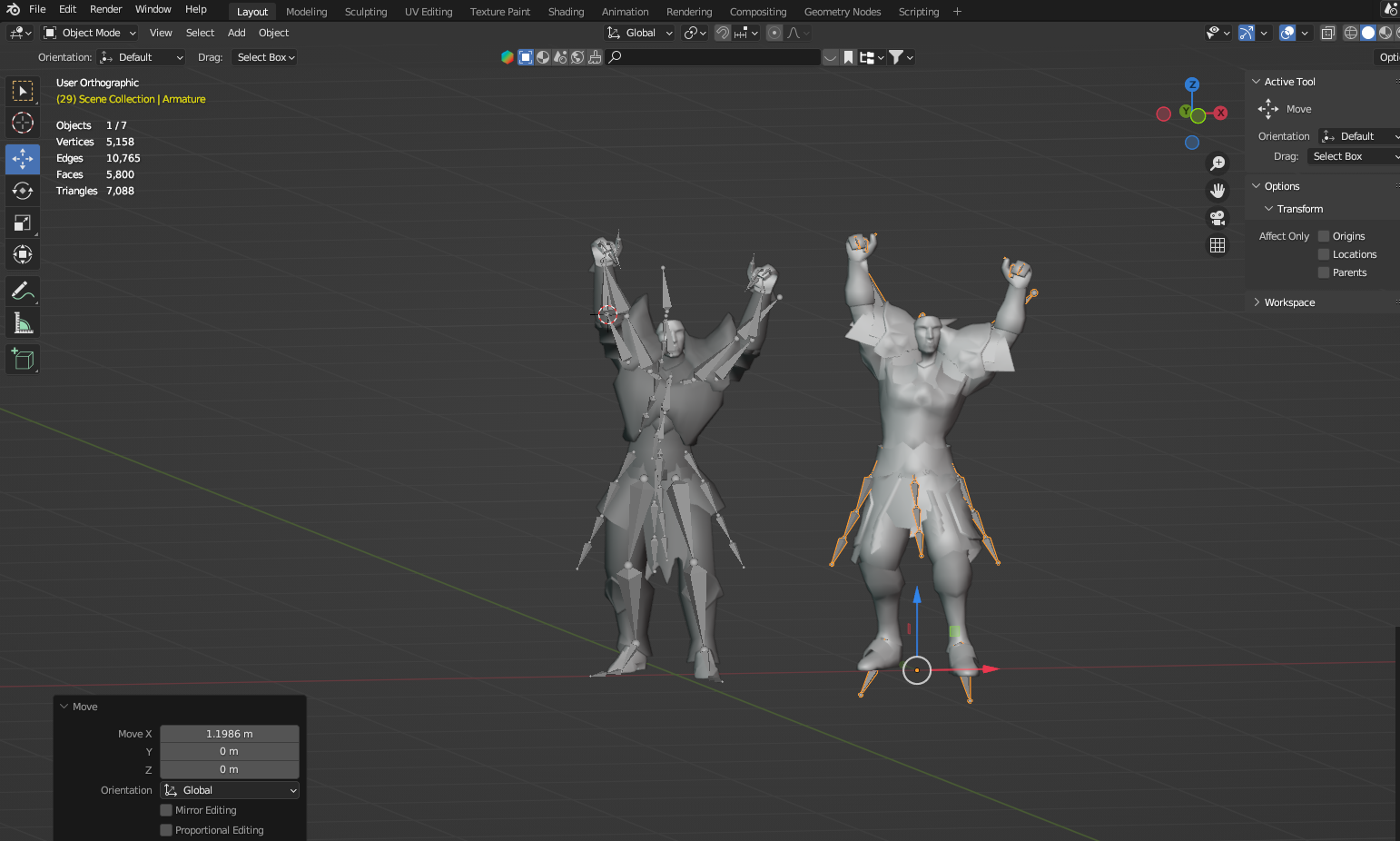Open the File menu
The image size is (1400, 841).
click(x=37, y=9)
